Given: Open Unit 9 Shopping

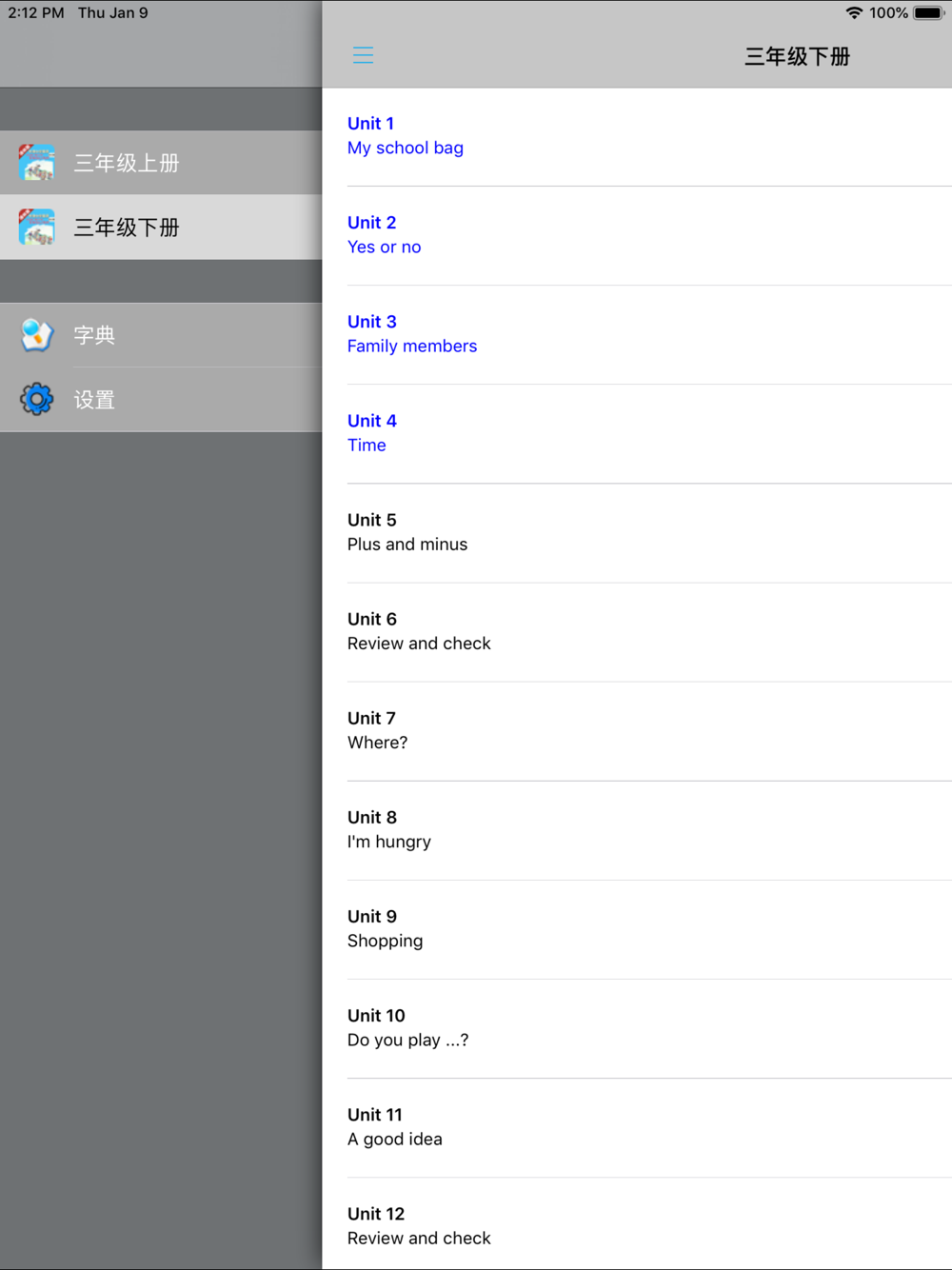Looking at the screenshot, I should [637, 929].
